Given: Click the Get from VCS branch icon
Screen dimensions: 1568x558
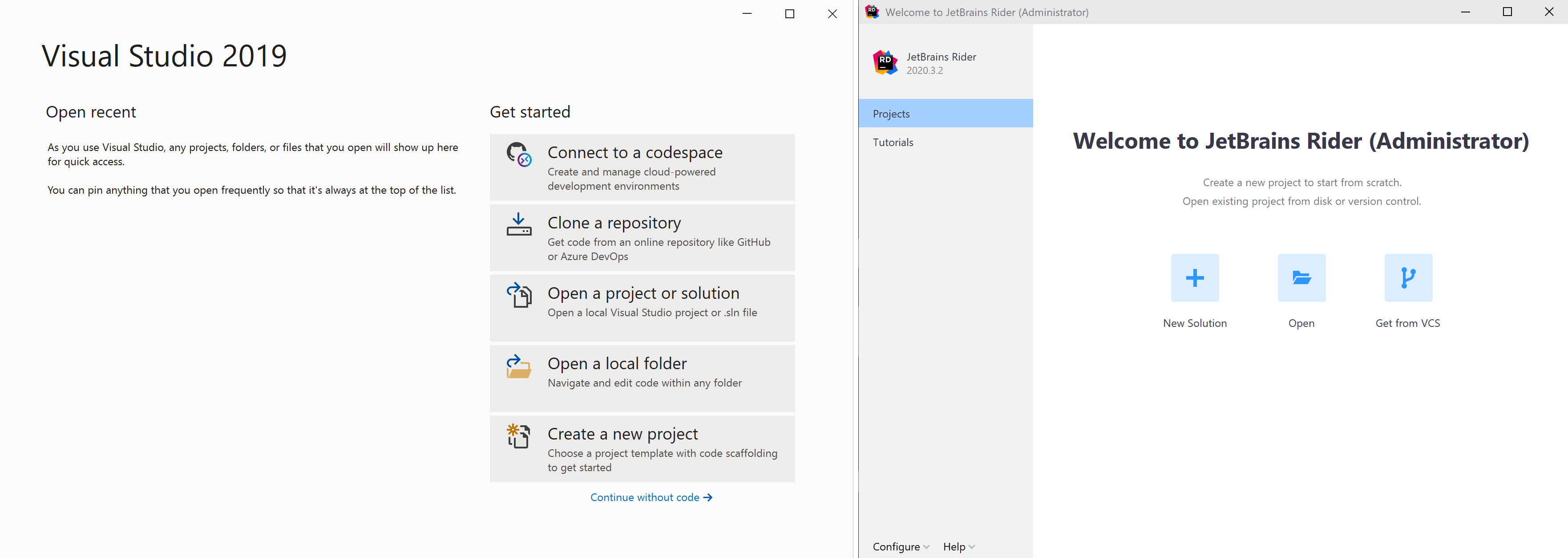Looking at the screenshot, I should (1407, 278).
